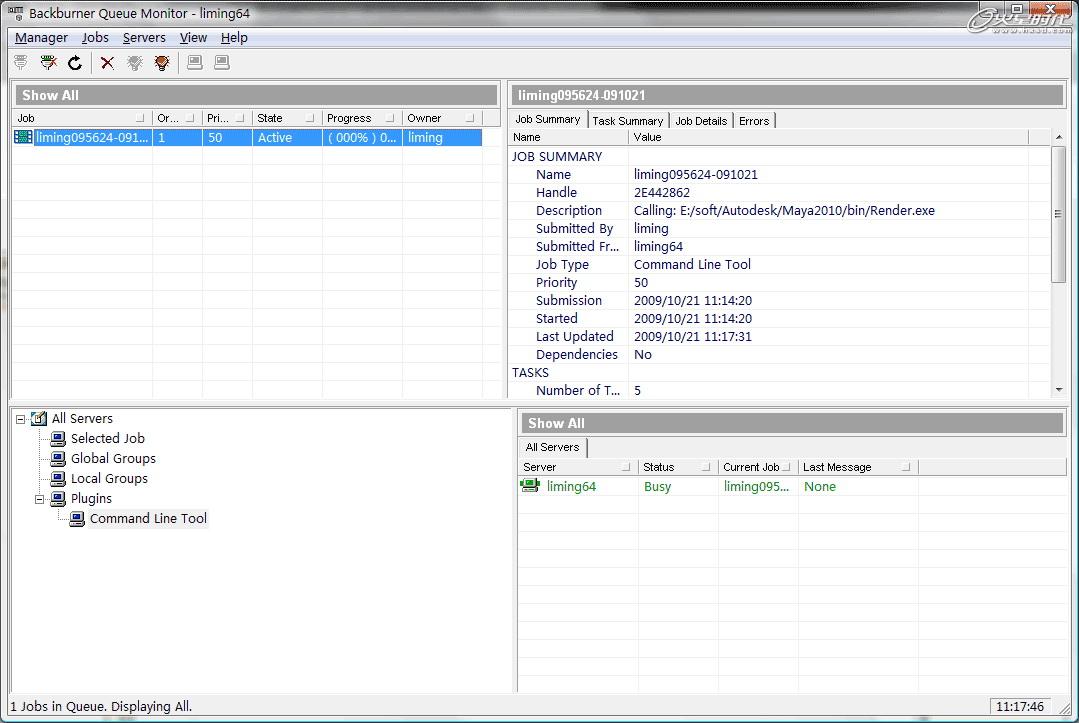Click the Active state cell of the job

(287, 138)
